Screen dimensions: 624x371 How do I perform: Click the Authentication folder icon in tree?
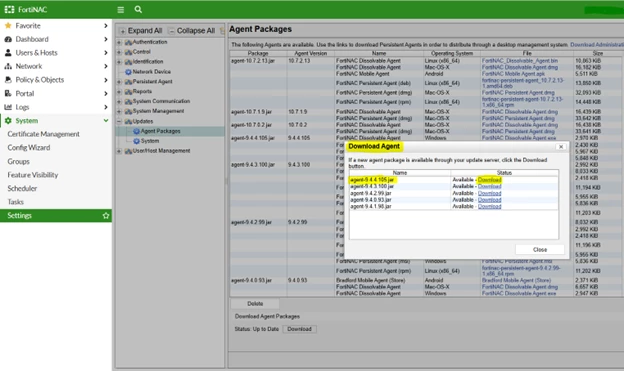coord(128,42)
